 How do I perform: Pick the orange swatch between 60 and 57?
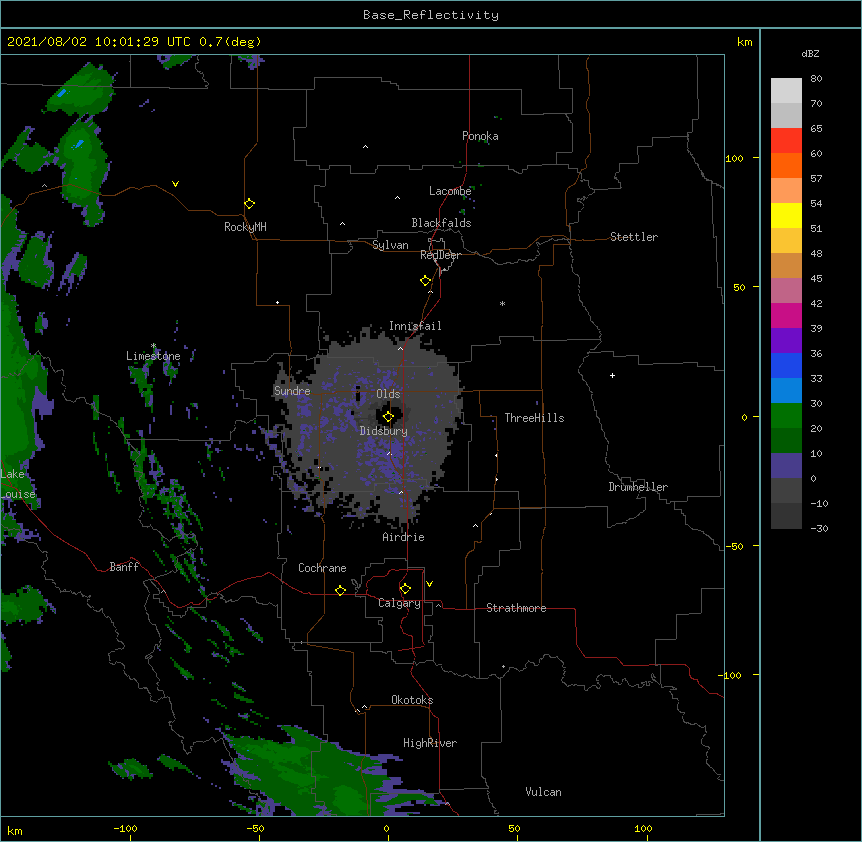click(786, 165)
